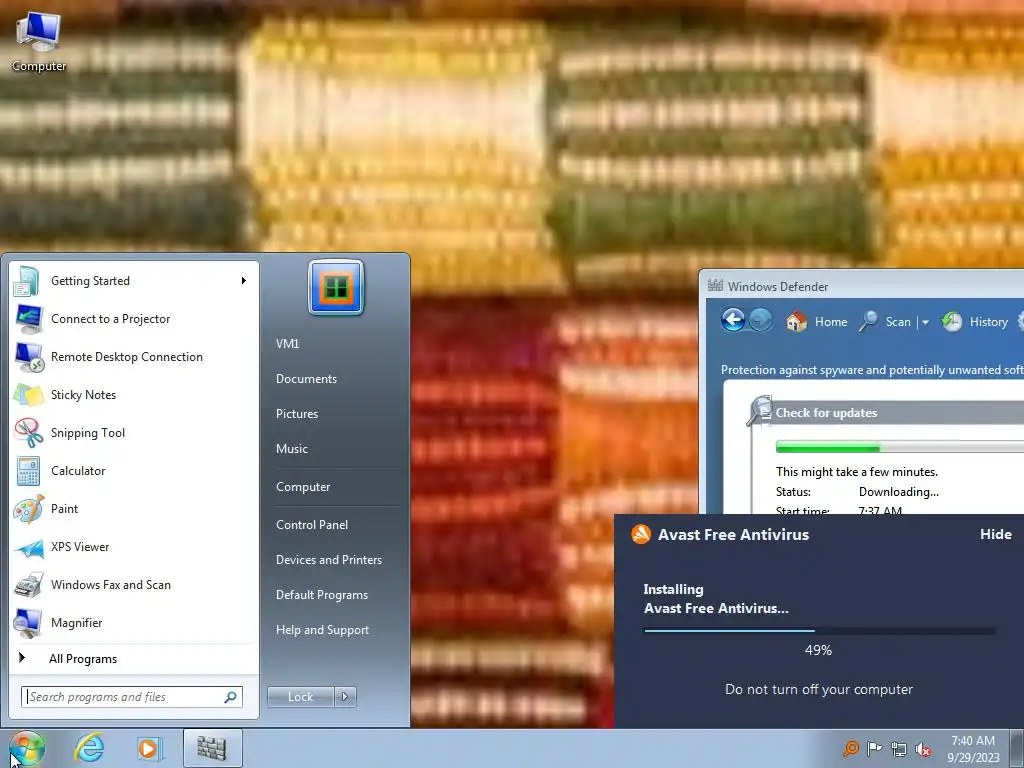This screenshot has height=768, width=1024.
Task: Open Devices and Printers
Action: (x=328, y=560)
